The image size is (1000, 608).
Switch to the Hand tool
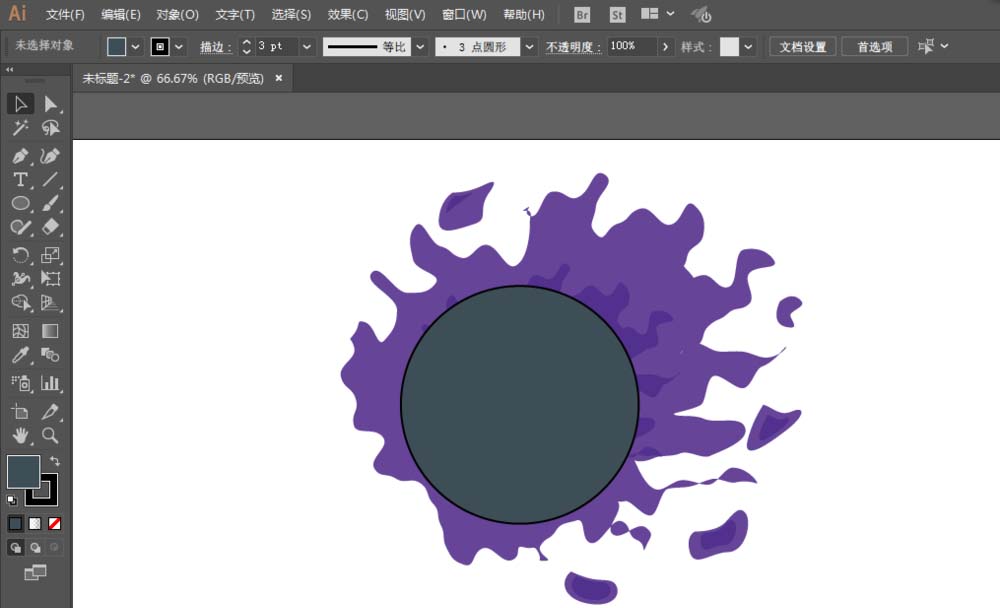tap(20, 435)
